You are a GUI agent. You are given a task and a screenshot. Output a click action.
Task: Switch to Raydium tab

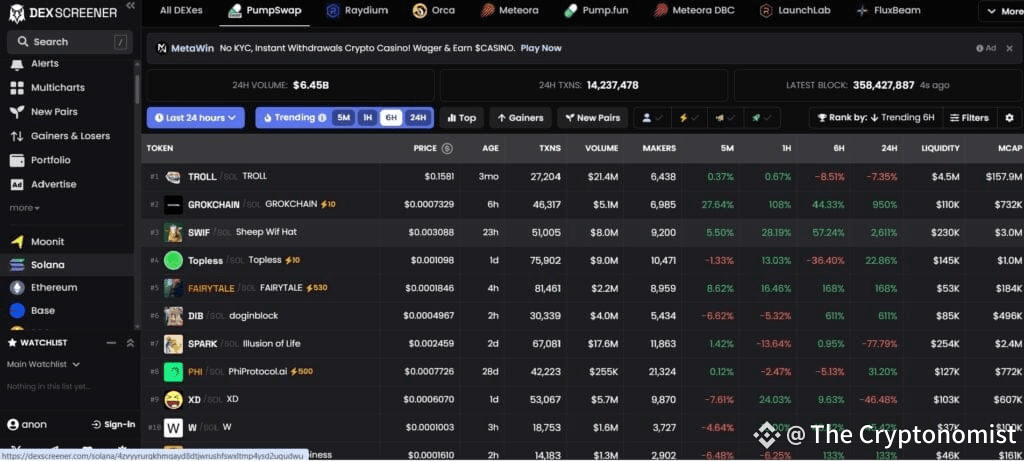coord(357,10)
